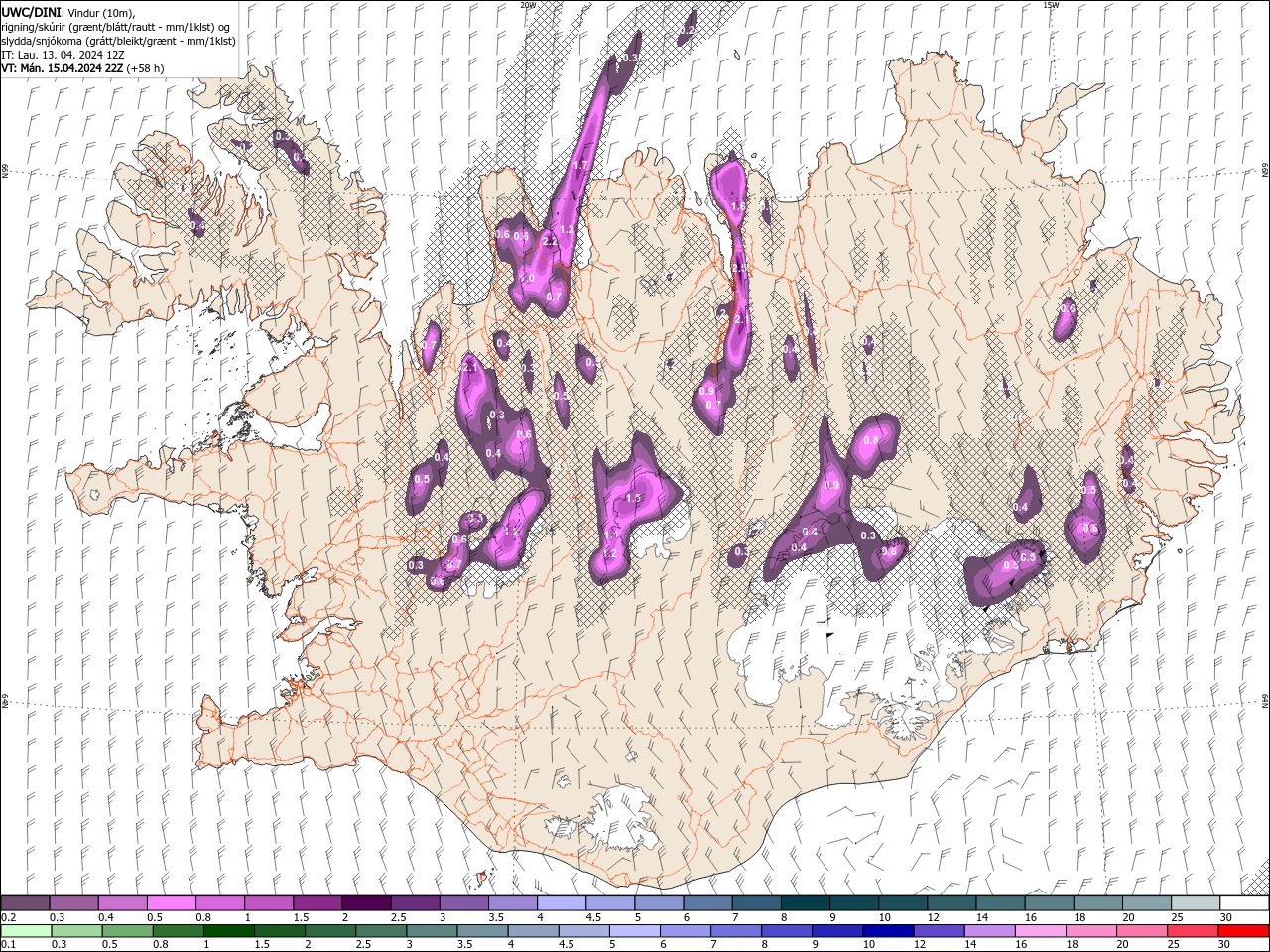This screenshot has height=952, width=1270.
Task: Pick the bright red swatch after 30, lower legend
Action: point(1243,931)
